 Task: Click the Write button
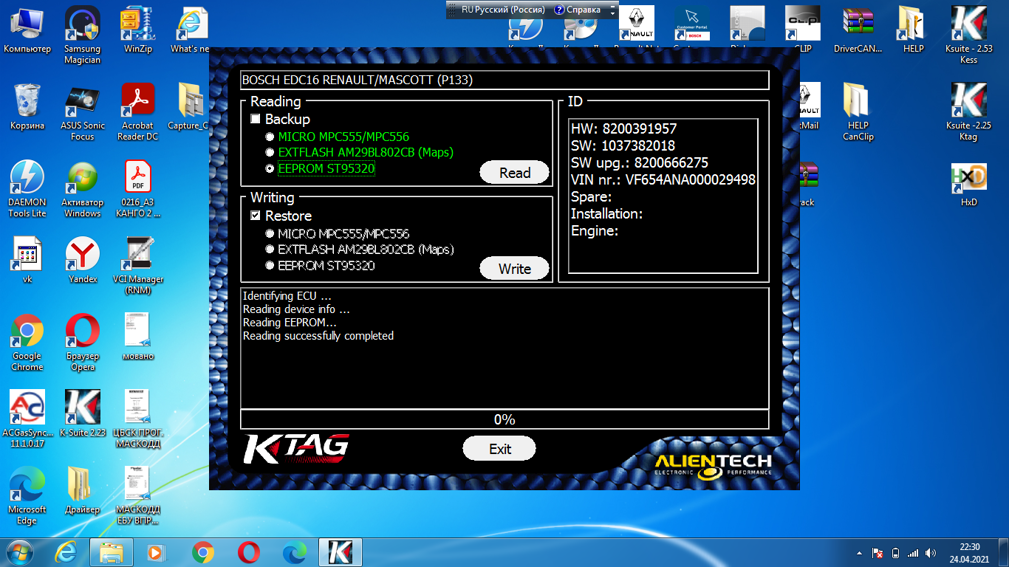[x=514, y=268]
